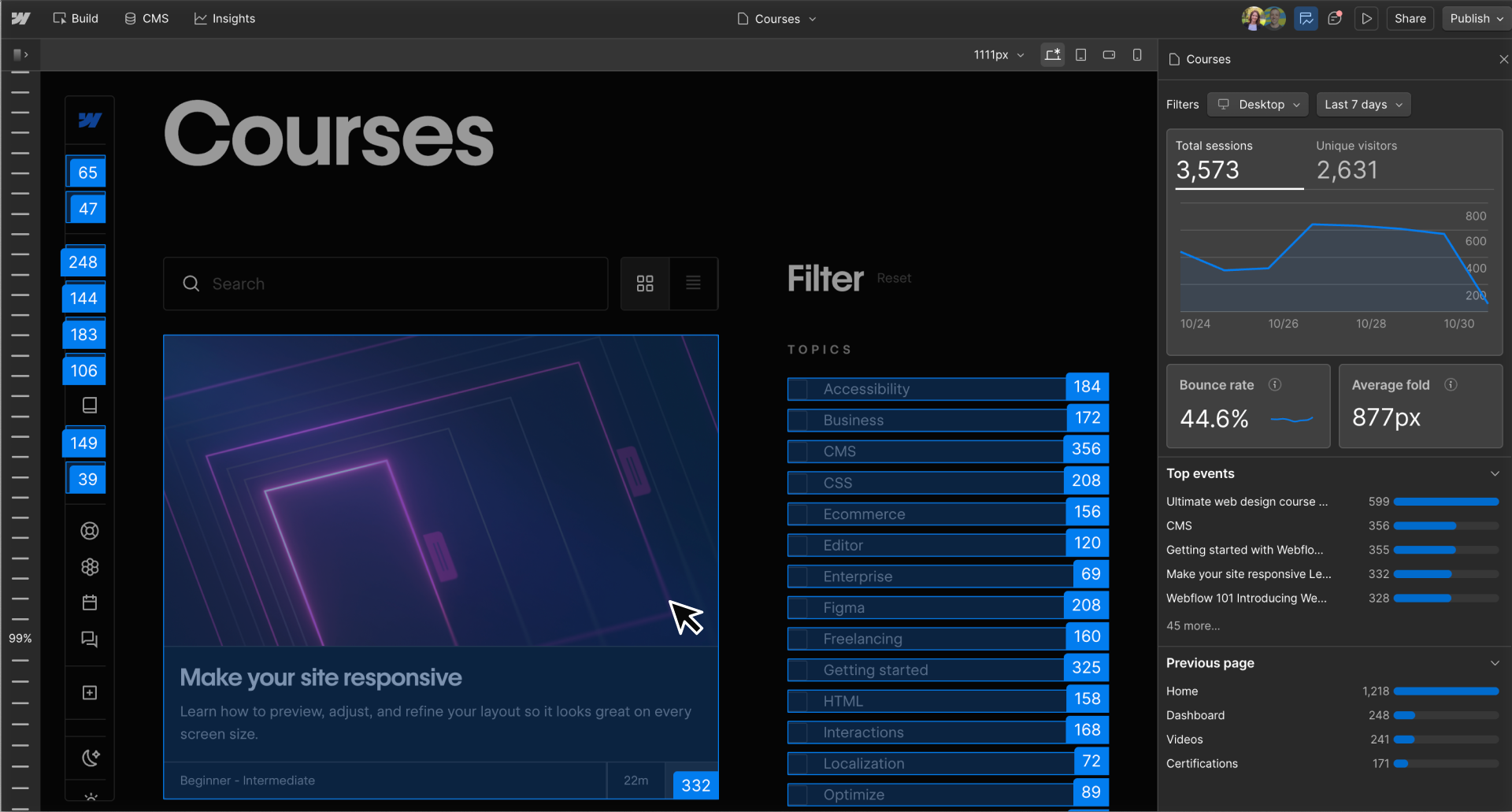Switch to the Insights tab
The width and height of the screenshot is (1512, 812).
(224, 18)
